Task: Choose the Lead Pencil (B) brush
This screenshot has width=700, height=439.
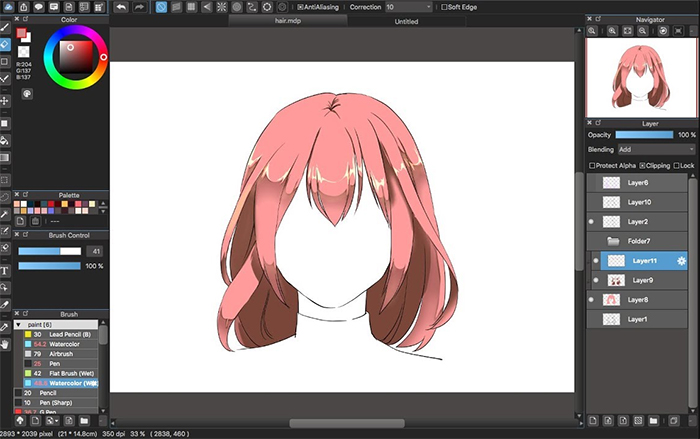Action: [x=61, y=334]
